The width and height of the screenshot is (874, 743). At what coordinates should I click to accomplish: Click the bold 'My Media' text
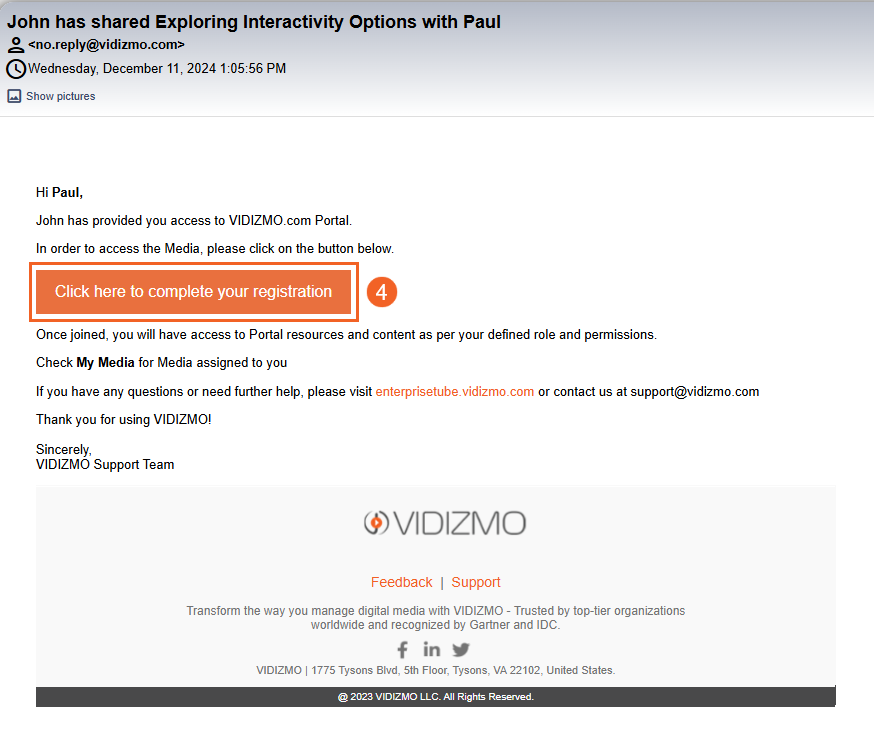coord(105,363)
